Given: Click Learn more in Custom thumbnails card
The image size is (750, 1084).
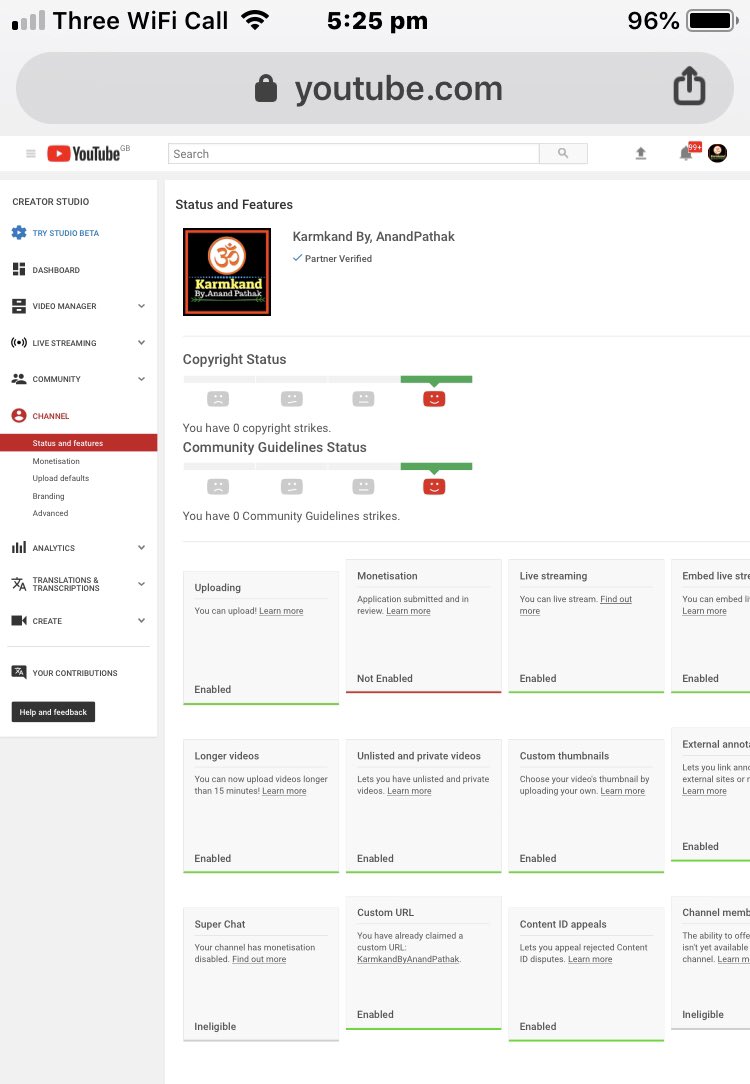Looking at the screenshot, I should pyautogui.click(x=623, y=791).
